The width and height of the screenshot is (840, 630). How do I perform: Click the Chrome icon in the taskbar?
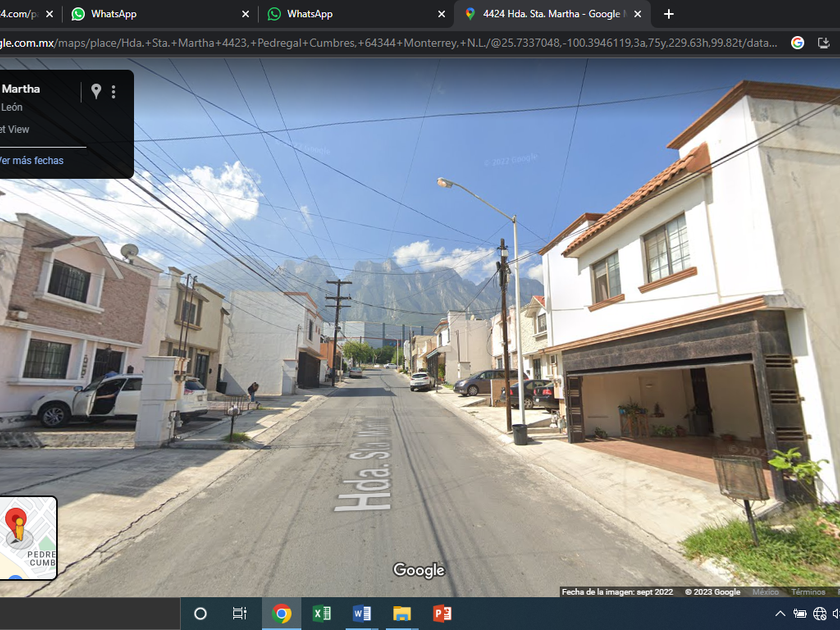[281, 613]
